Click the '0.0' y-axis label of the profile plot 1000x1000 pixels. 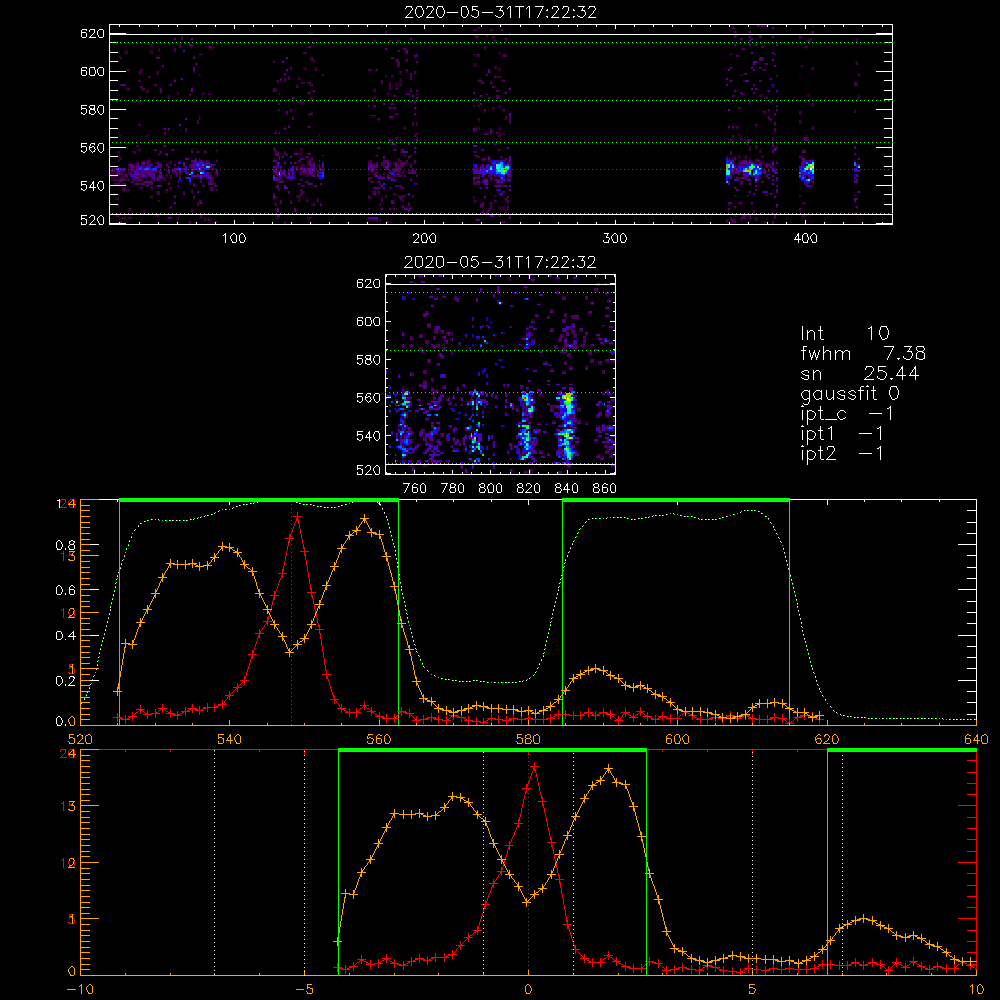[x=66, y=722]
